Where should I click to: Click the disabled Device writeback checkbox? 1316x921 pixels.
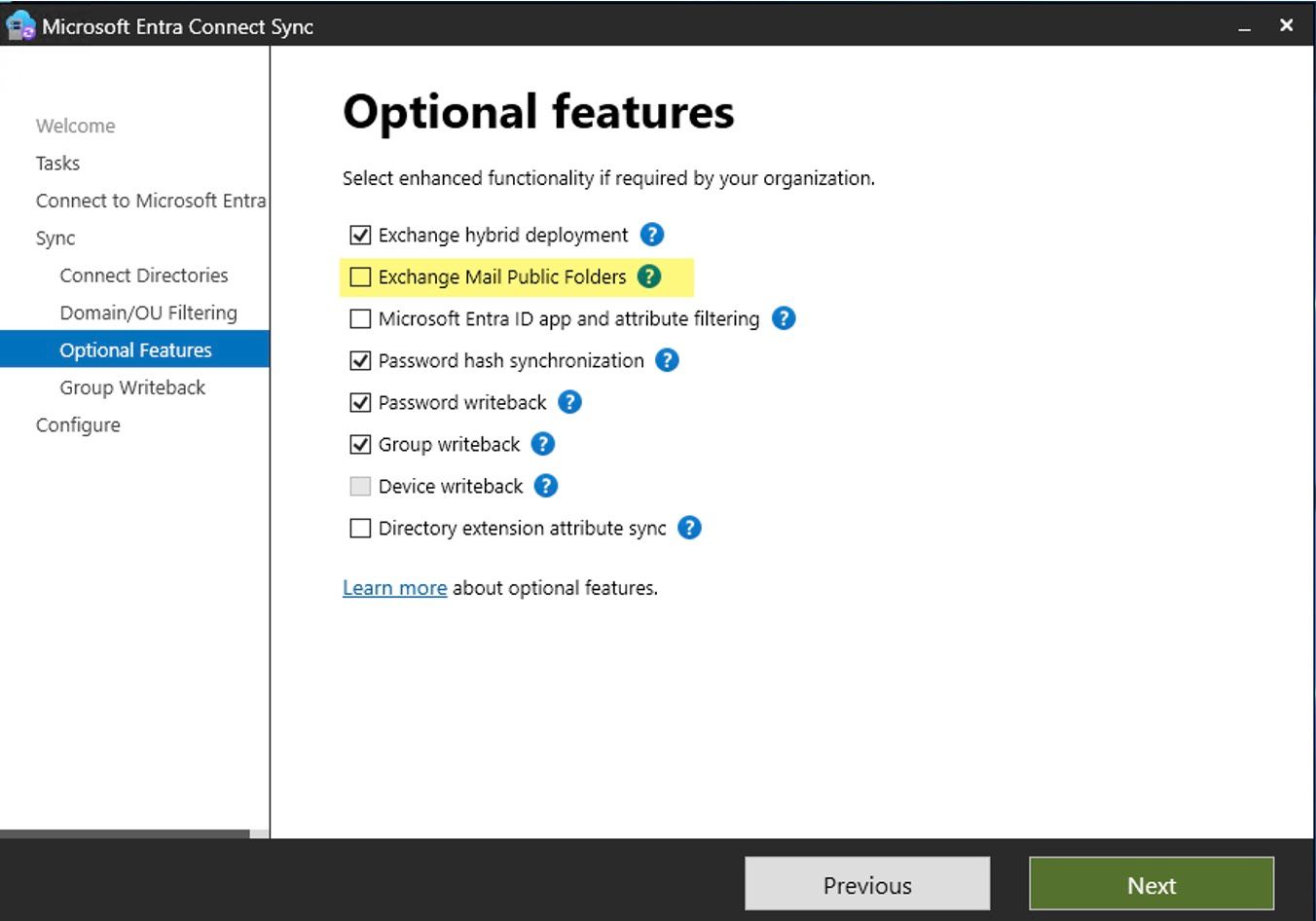click(x=360, y=486)
